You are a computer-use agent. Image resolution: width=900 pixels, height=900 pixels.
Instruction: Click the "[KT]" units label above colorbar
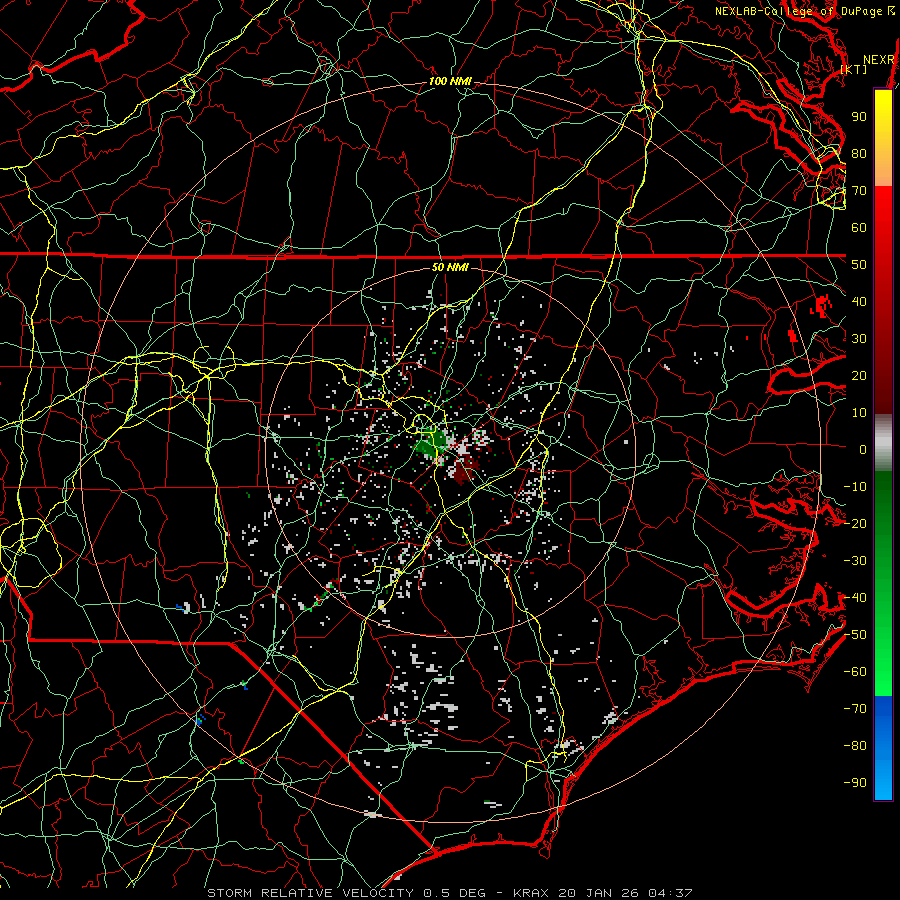click(x=854, y=69)
